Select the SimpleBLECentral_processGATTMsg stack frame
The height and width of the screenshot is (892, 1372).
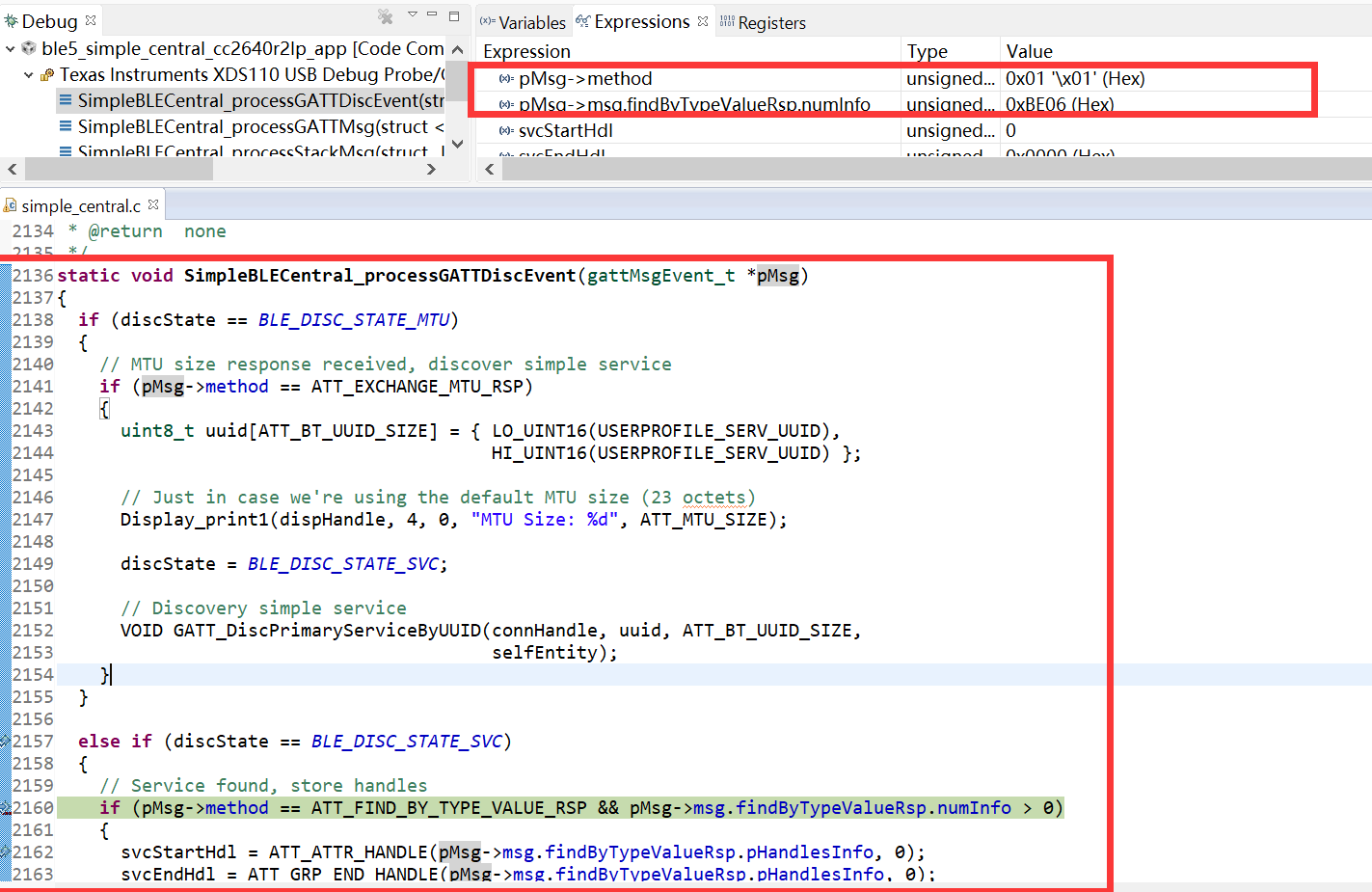(x=251, y=126)
